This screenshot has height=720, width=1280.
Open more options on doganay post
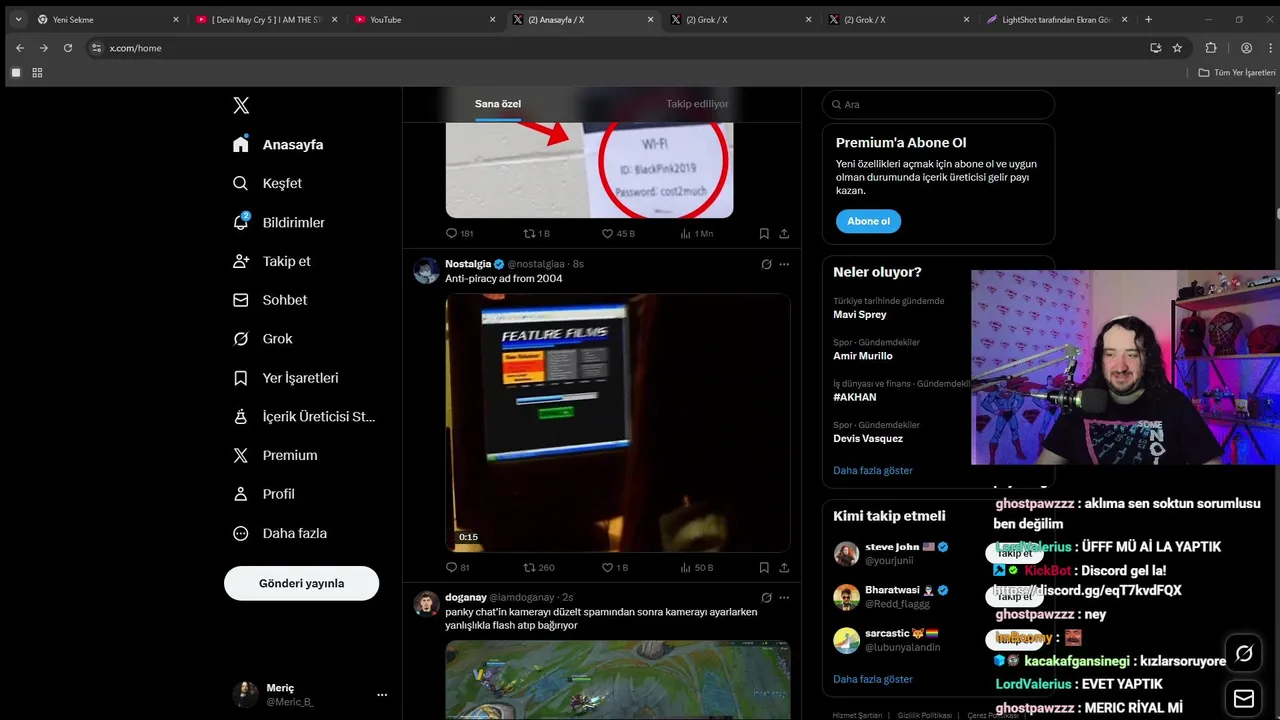784,597
